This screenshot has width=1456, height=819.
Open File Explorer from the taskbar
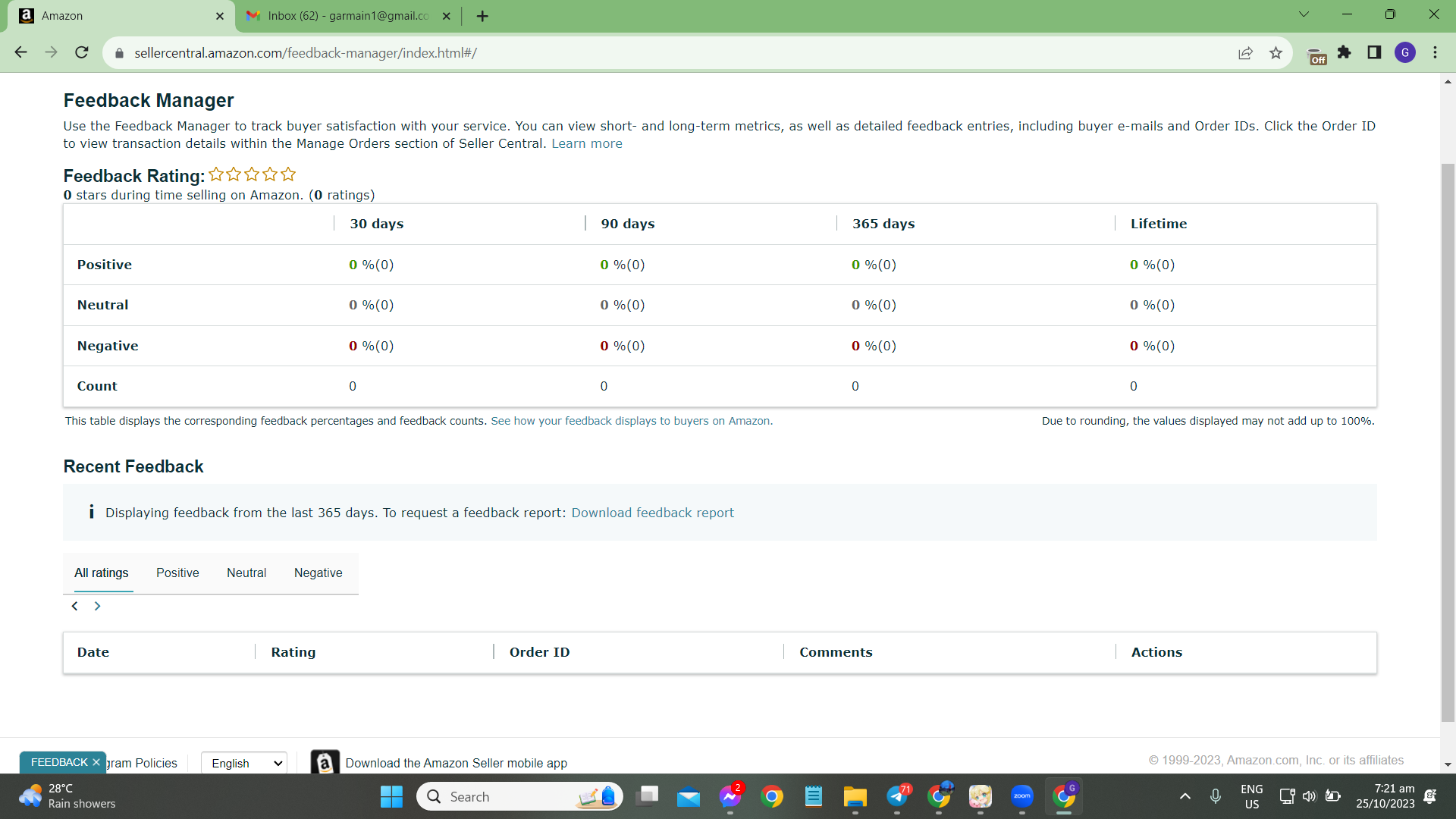pyautogui.click(x=855, y=796)
